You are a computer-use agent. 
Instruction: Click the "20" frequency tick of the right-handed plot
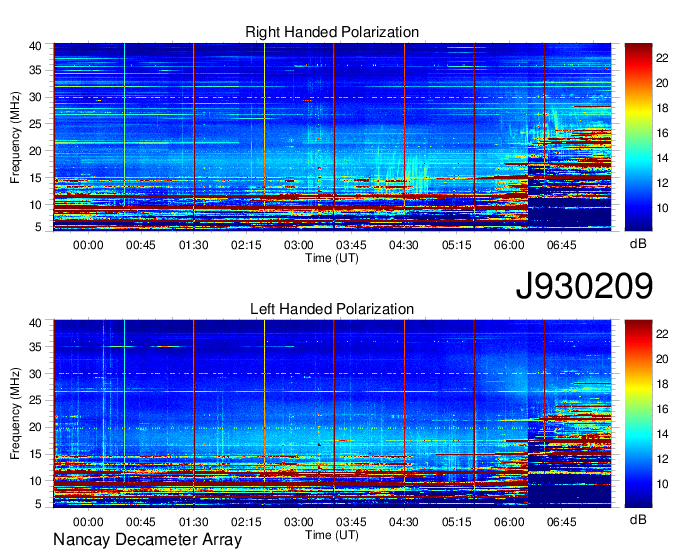35,151
